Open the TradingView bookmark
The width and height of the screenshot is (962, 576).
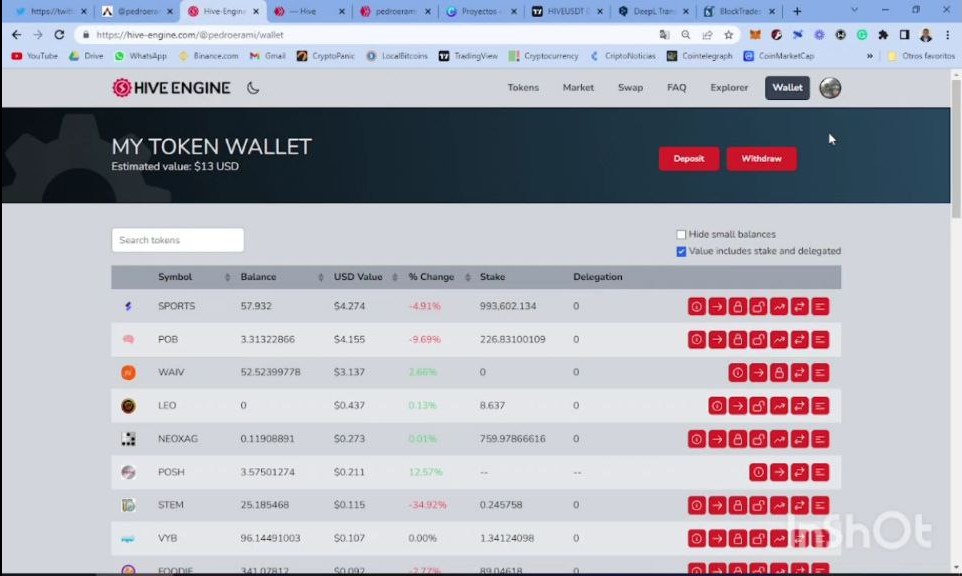[x=468, y=56]
